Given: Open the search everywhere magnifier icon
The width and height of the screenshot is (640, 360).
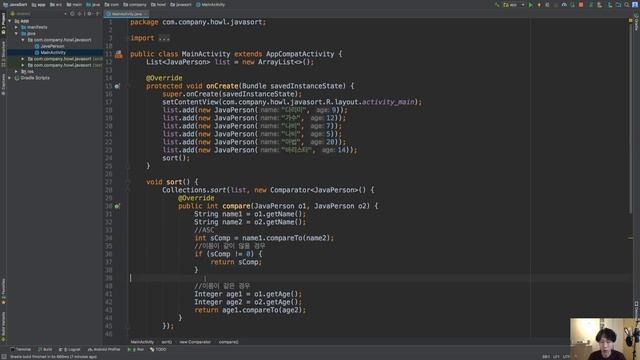Looking at the screenshot, I should tap(627, 5).
